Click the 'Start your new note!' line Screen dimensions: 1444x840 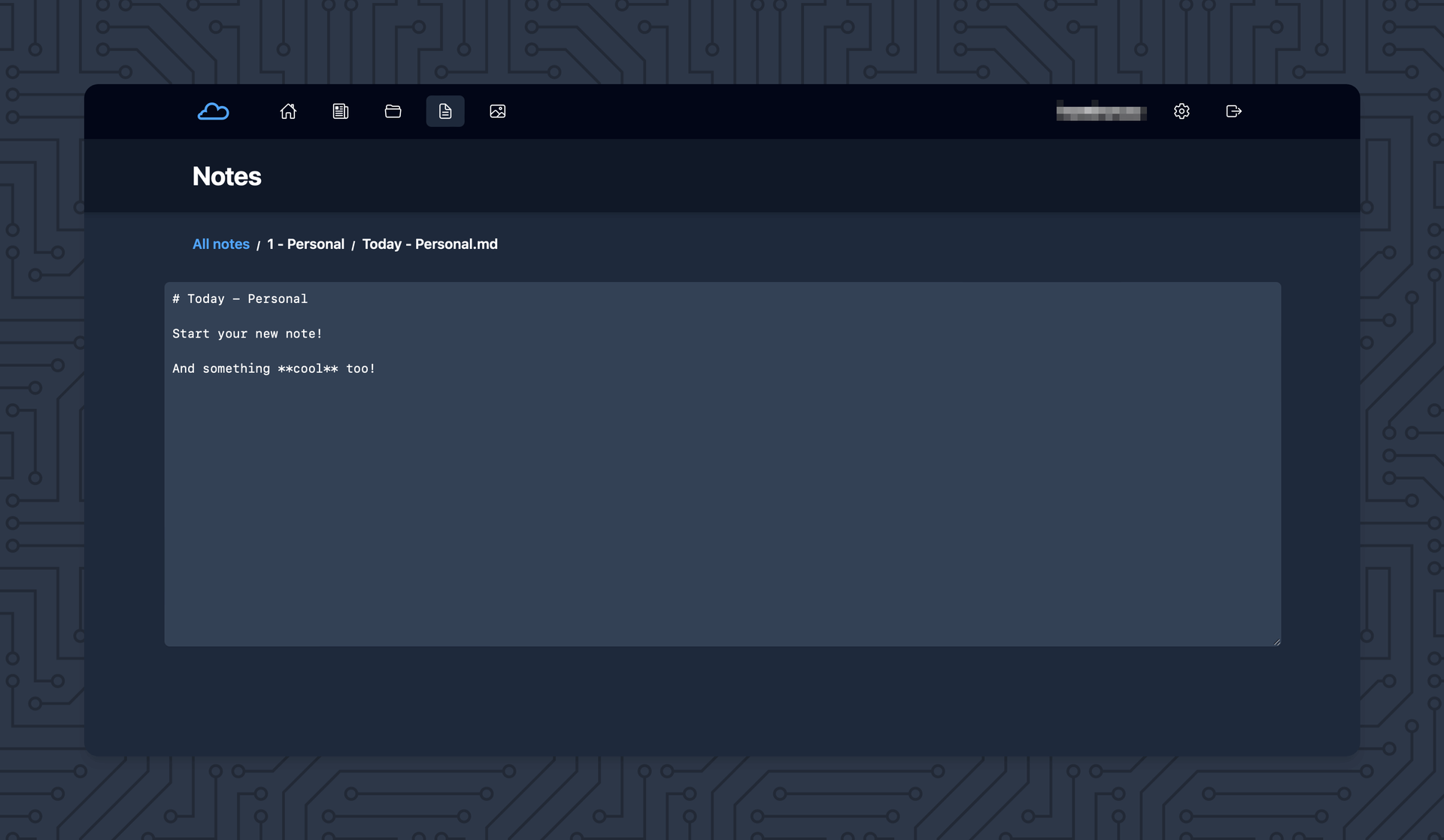point(247,333)
